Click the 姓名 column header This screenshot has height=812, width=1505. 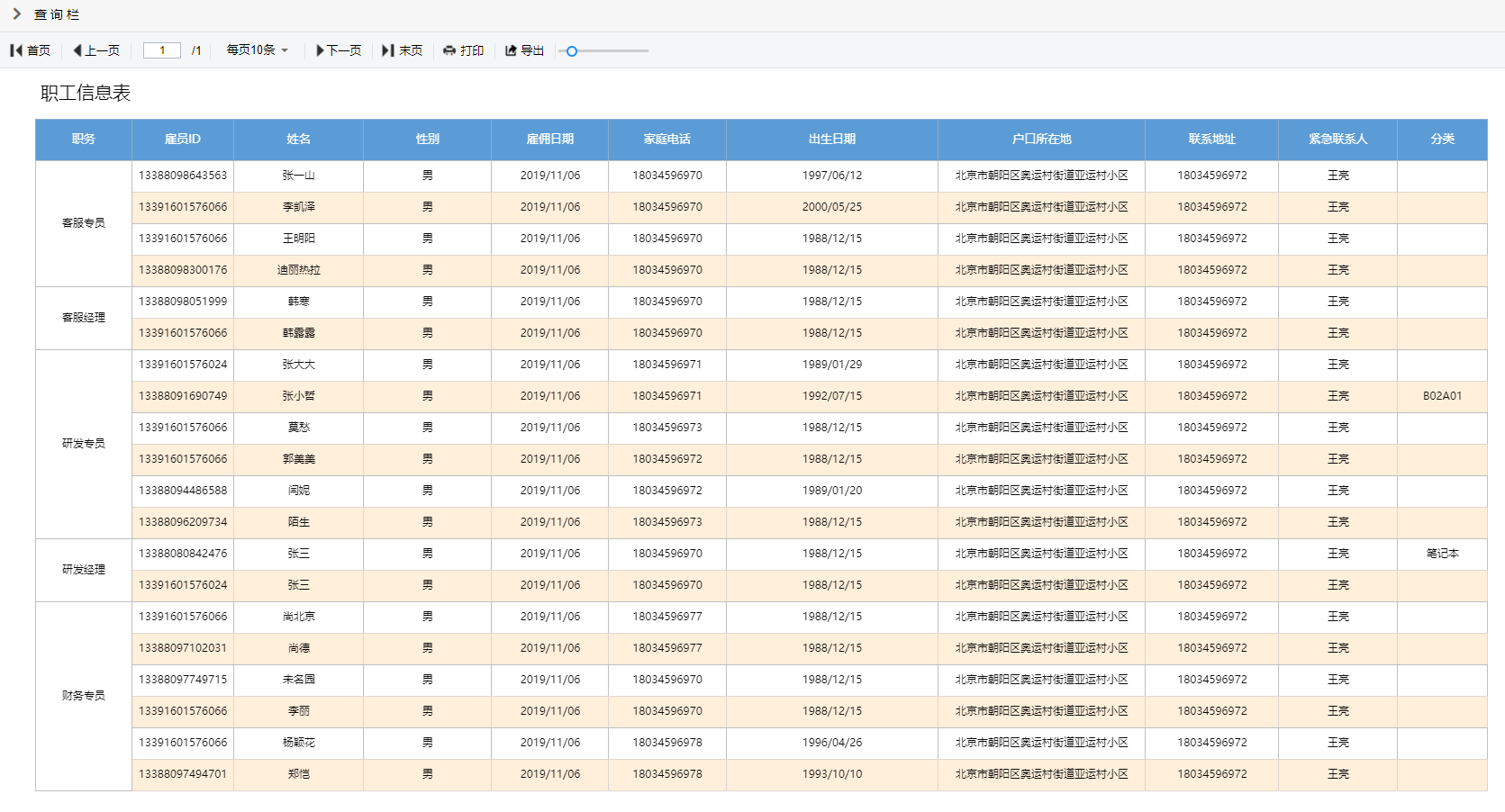tap(298, 140)
